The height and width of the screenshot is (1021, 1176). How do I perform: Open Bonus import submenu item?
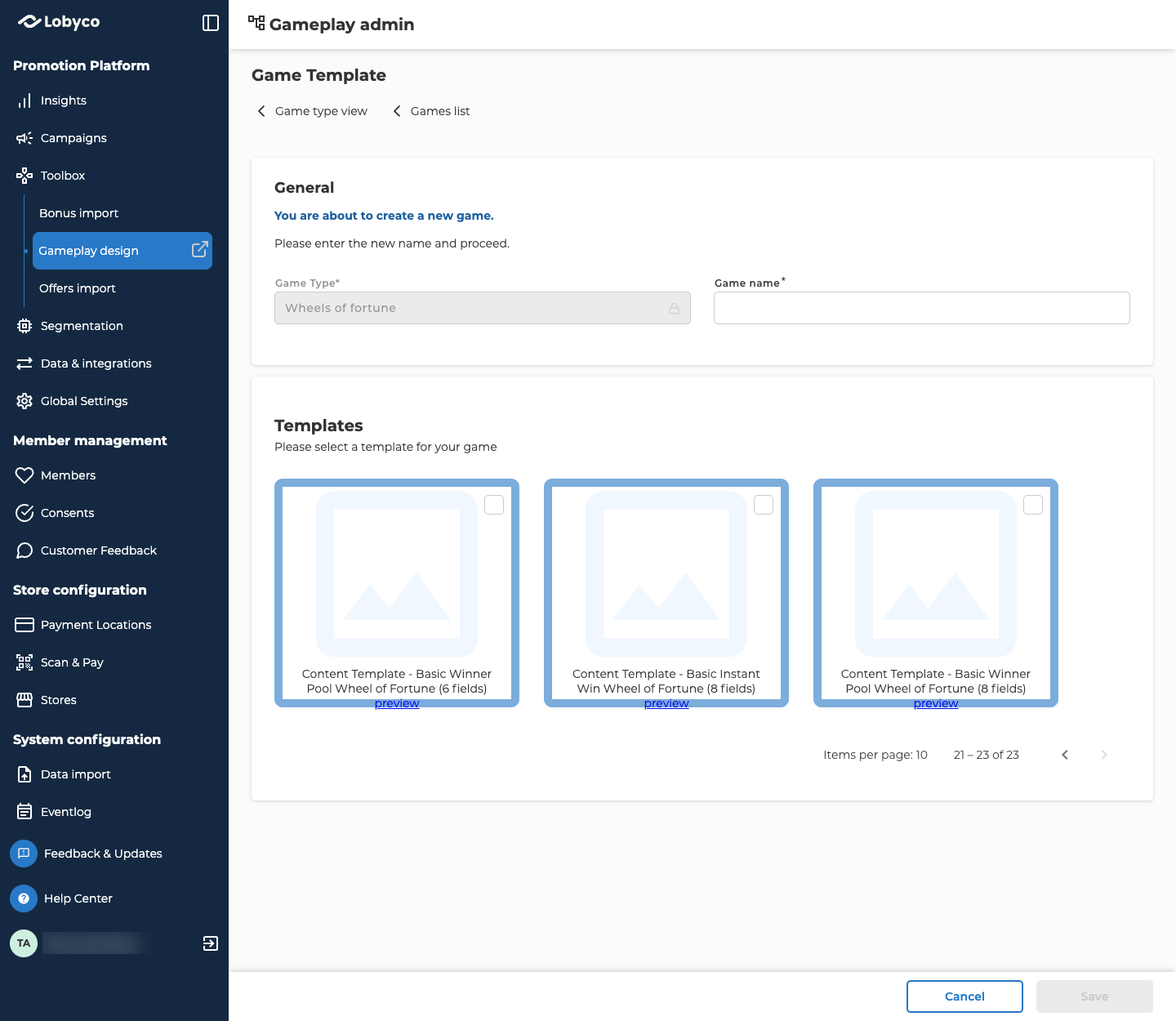point(78,213)
